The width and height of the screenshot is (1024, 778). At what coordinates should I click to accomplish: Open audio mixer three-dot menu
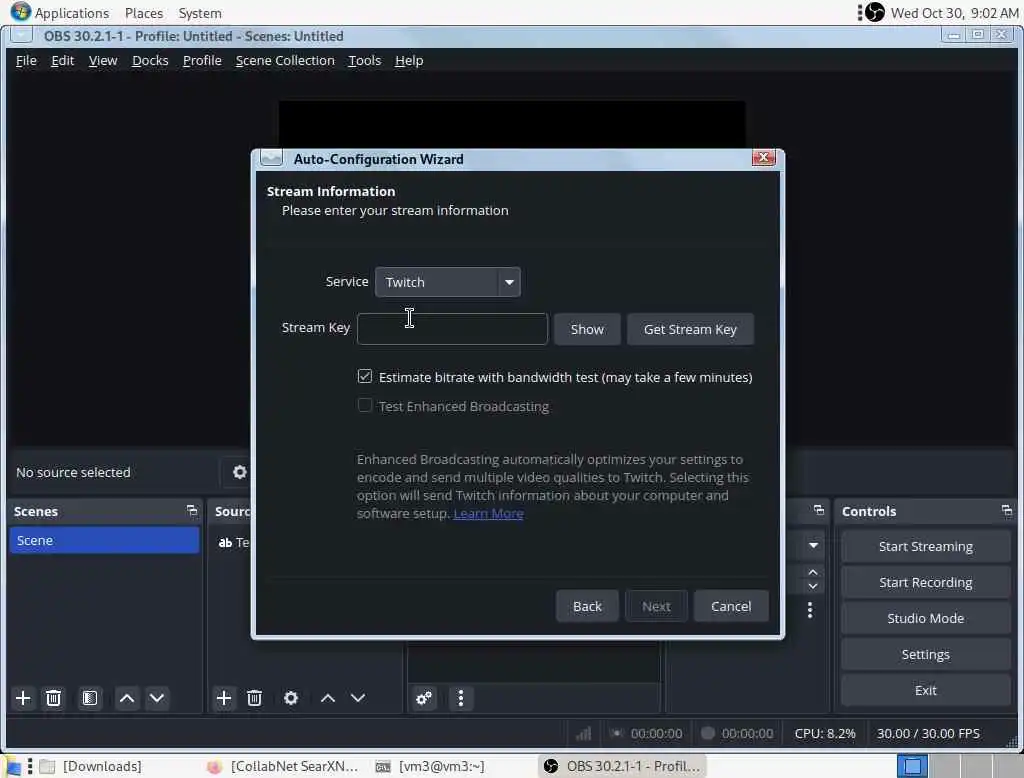460,698
